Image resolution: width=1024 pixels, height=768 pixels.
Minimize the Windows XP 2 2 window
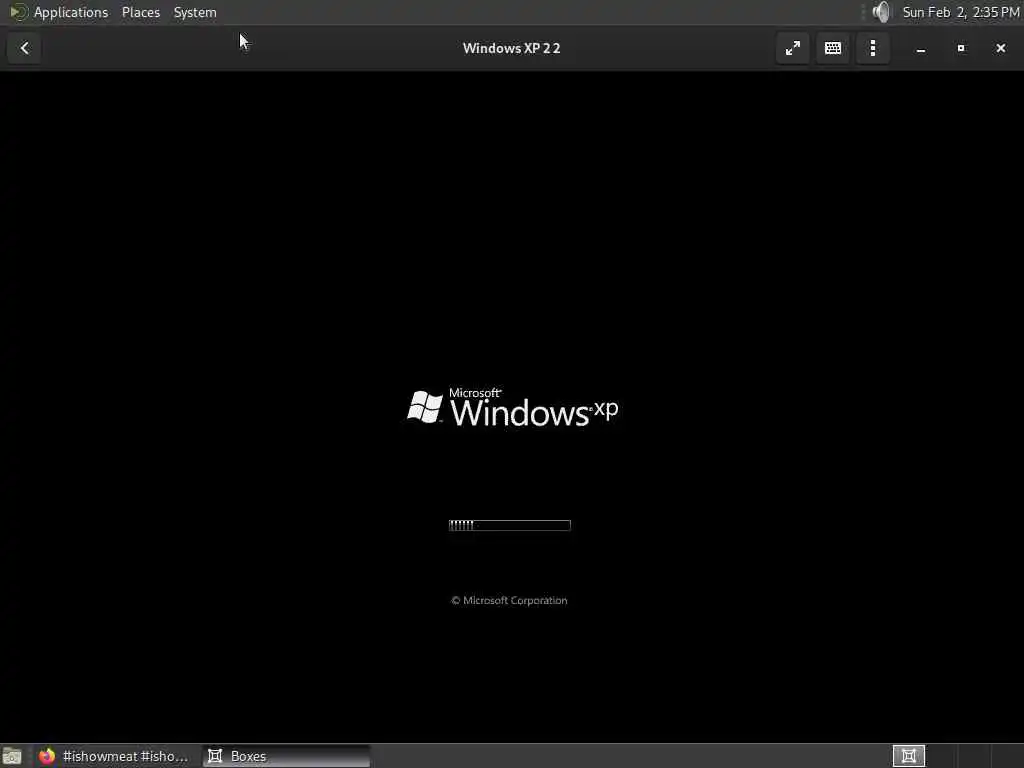(921, 48)
